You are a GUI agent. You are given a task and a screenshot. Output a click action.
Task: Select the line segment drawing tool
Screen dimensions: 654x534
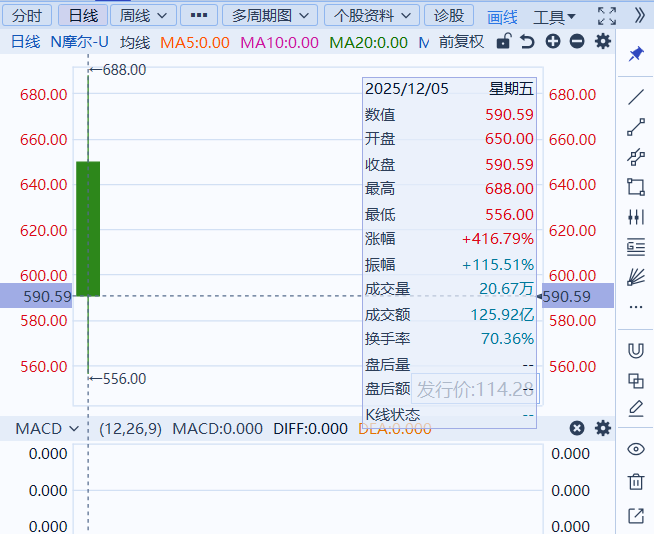(635, 127)
